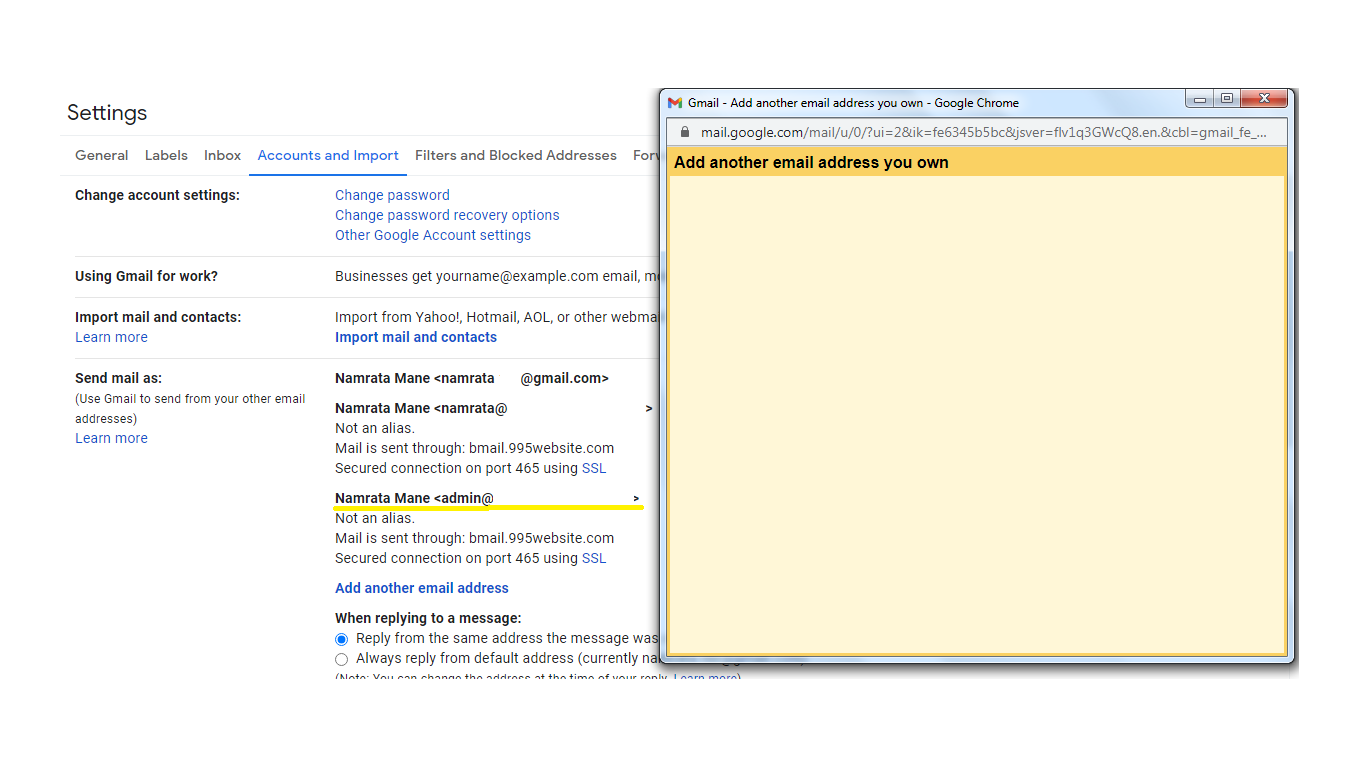Open Other Google Account settings link
The height and width of the screenshot is (768, 1360).
click(433, 236)
